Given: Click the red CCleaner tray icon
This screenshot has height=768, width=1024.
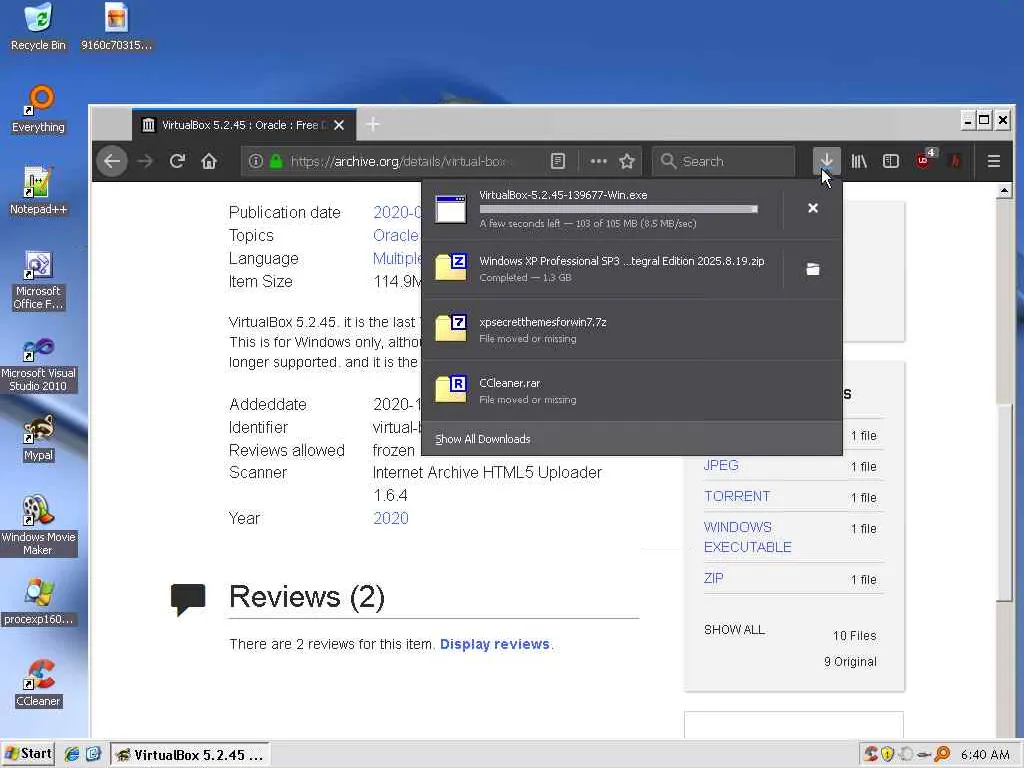Looking at the screenshot, I should tap(870, 754).
